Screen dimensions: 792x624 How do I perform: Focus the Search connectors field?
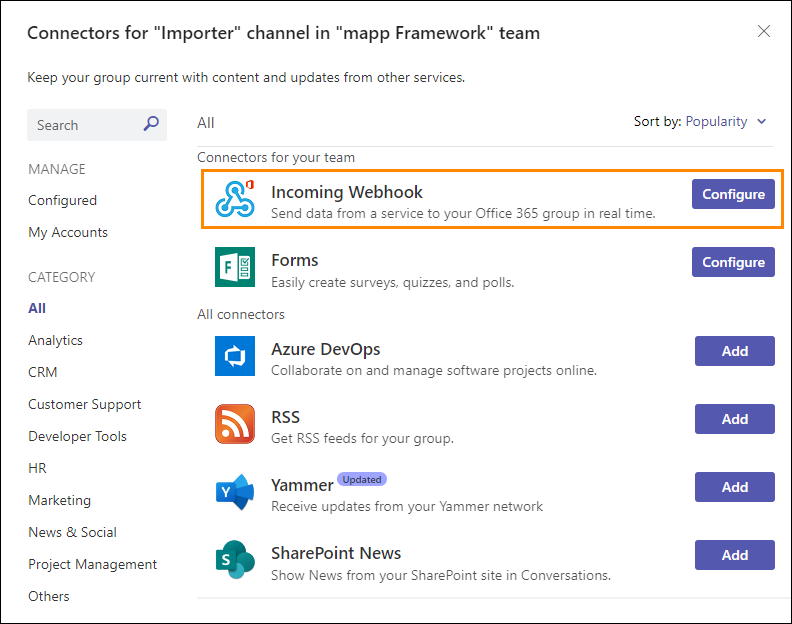click(97, 125)
